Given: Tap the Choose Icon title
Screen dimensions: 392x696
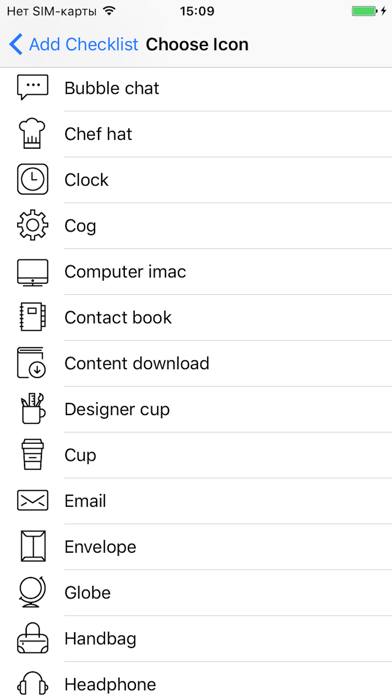Looking at the screenshot, I should 197,44.
